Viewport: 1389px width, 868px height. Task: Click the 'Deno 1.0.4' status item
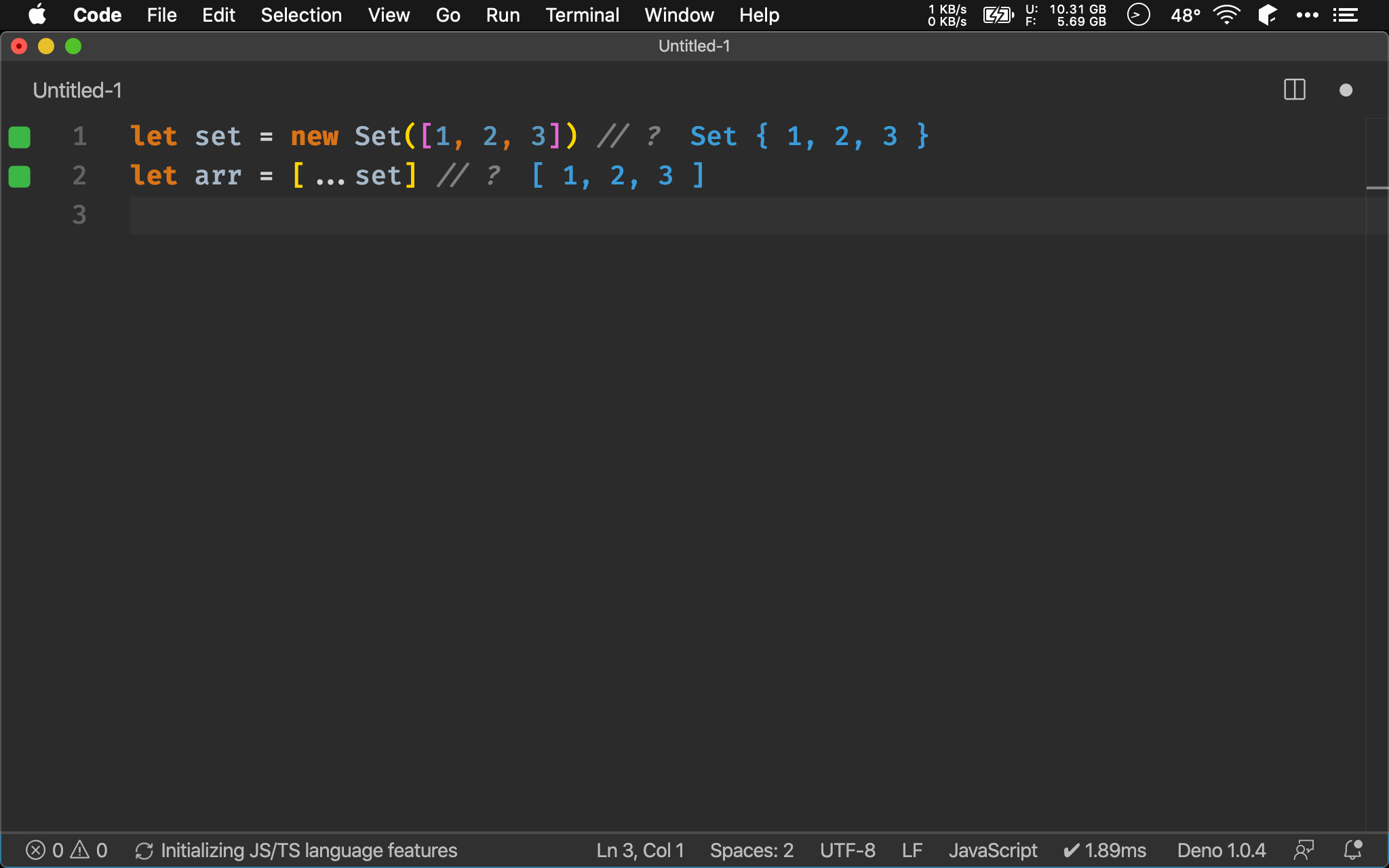1221,850
